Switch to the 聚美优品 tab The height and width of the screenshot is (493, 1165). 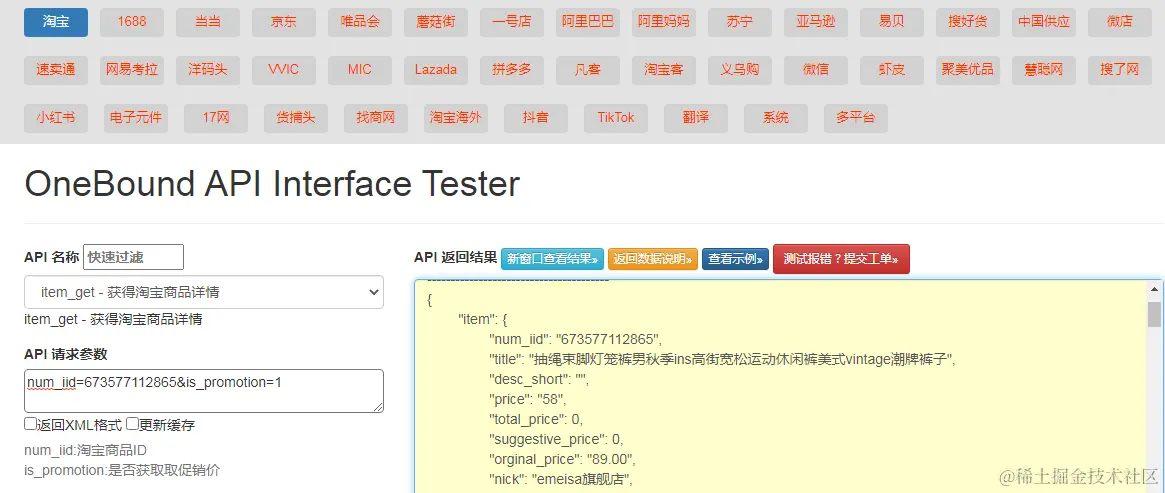(967, 70)
